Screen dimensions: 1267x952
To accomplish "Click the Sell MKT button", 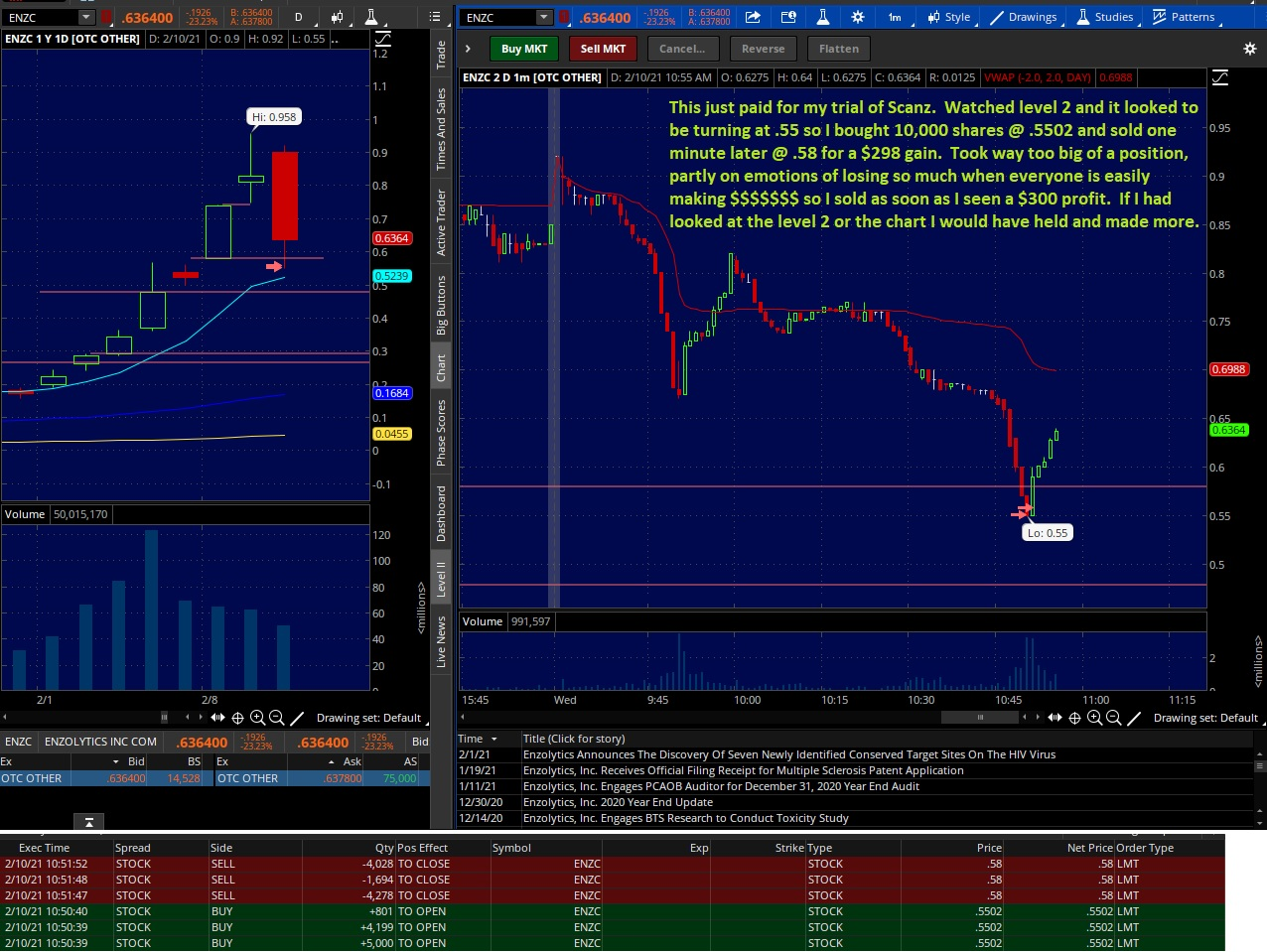I will (603, 49).
